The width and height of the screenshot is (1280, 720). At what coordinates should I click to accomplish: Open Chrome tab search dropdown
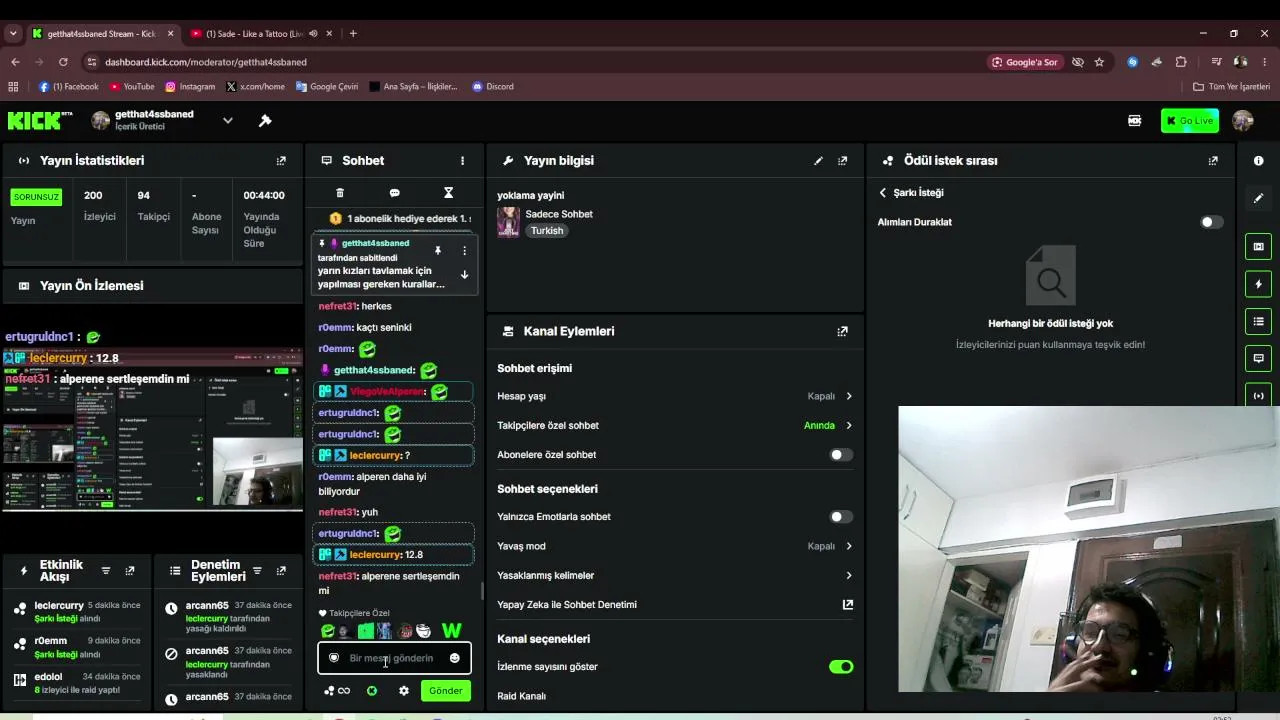[x=13, y=33]
